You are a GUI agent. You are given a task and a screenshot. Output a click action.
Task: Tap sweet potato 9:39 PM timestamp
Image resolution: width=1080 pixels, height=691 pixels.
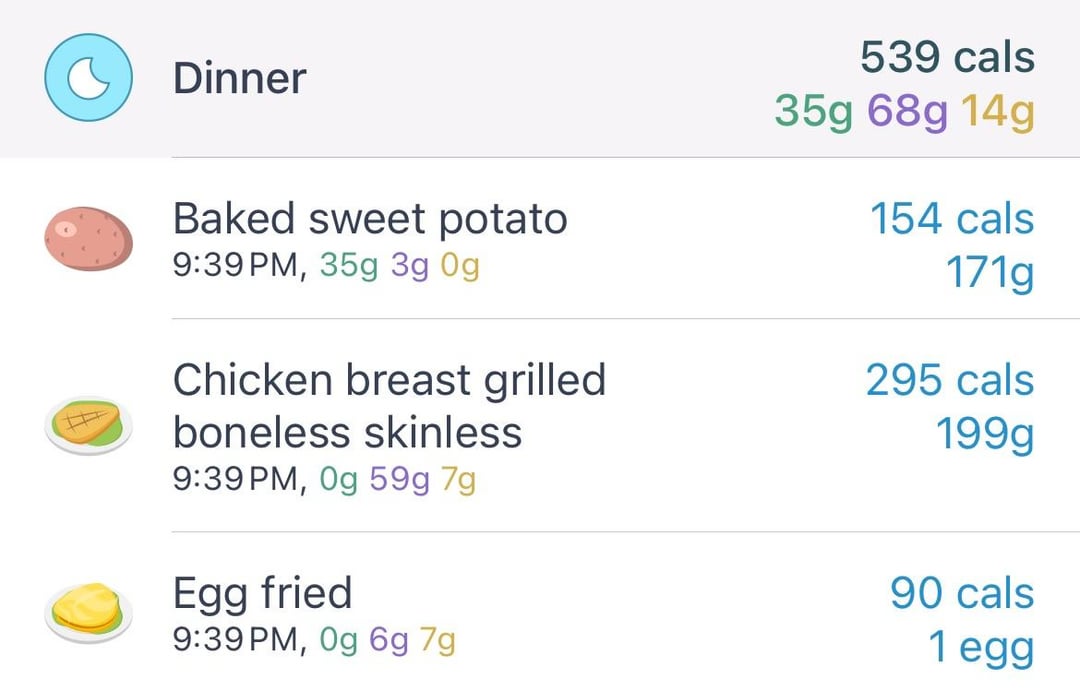[x=240, y=265]
